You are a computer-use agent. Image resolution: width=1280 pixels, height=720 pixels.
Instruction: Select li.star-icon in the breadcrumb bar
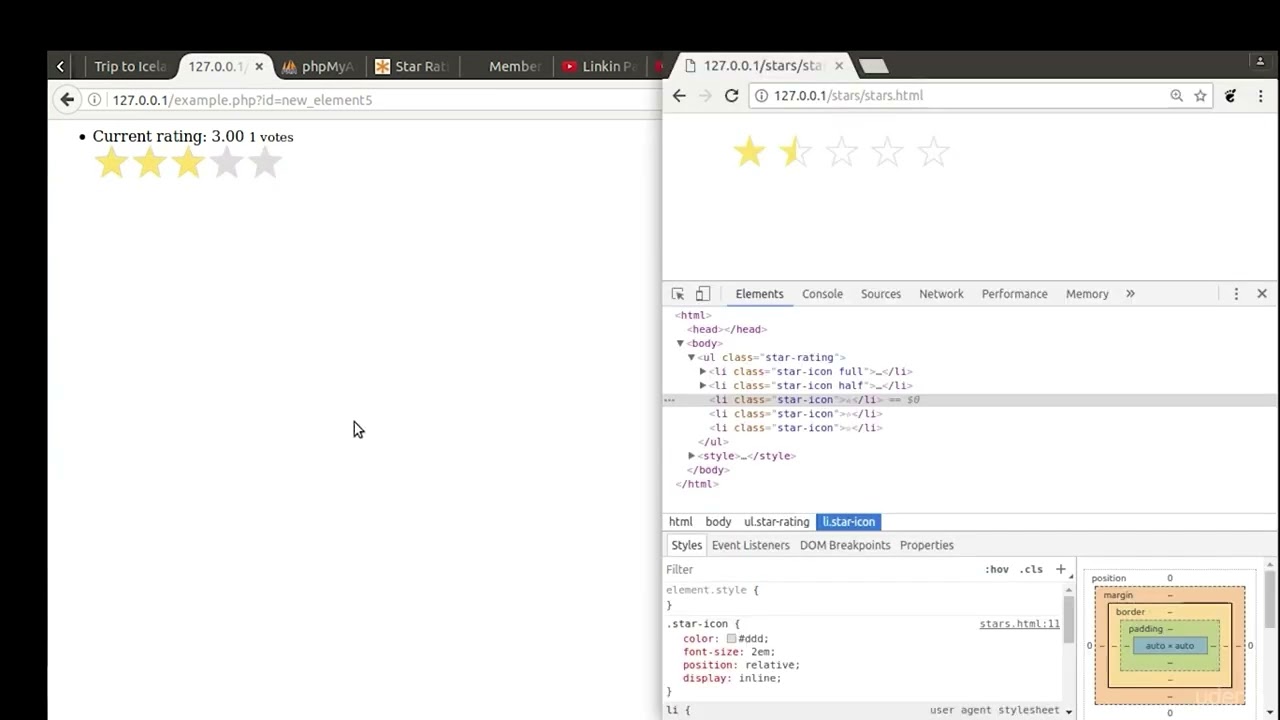click(849, 522)
